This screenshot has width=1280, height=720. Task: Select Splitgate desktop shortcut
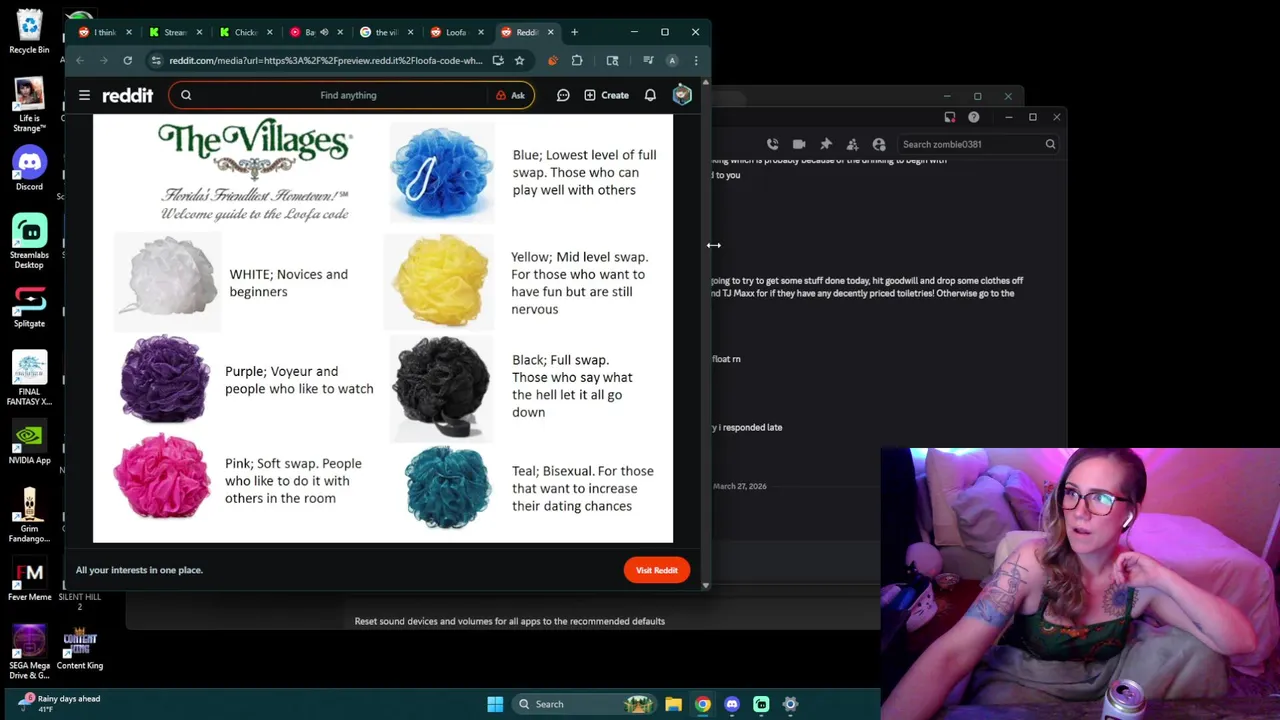(29, 307)
